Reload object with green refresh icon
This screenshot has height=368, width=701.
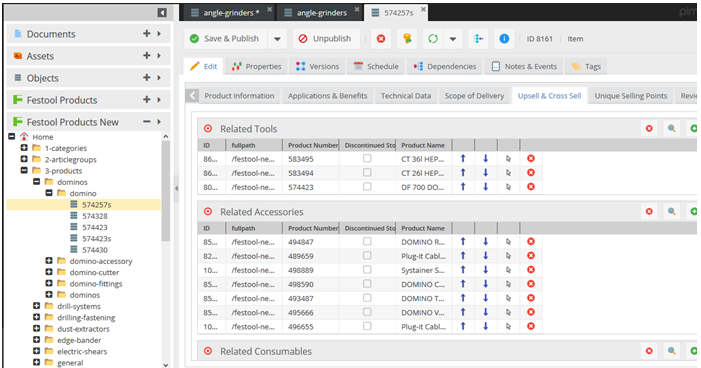[x=433, y=39]
